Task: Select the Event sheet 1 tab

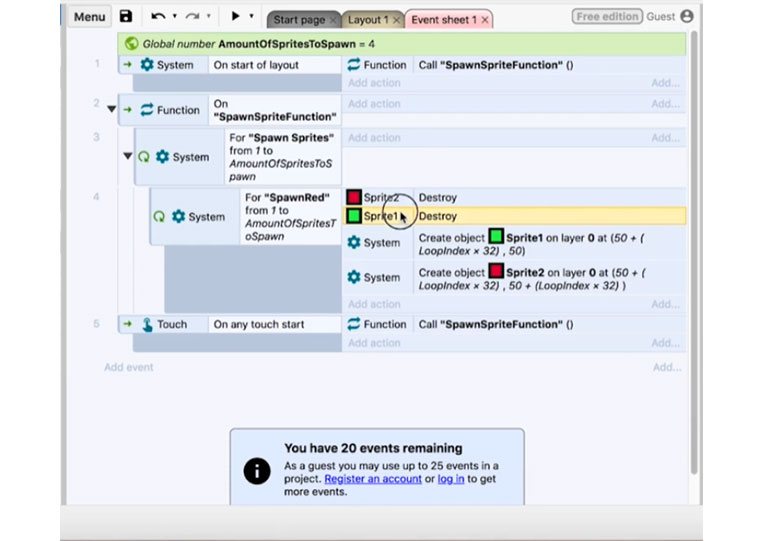Action: [444, 20]
